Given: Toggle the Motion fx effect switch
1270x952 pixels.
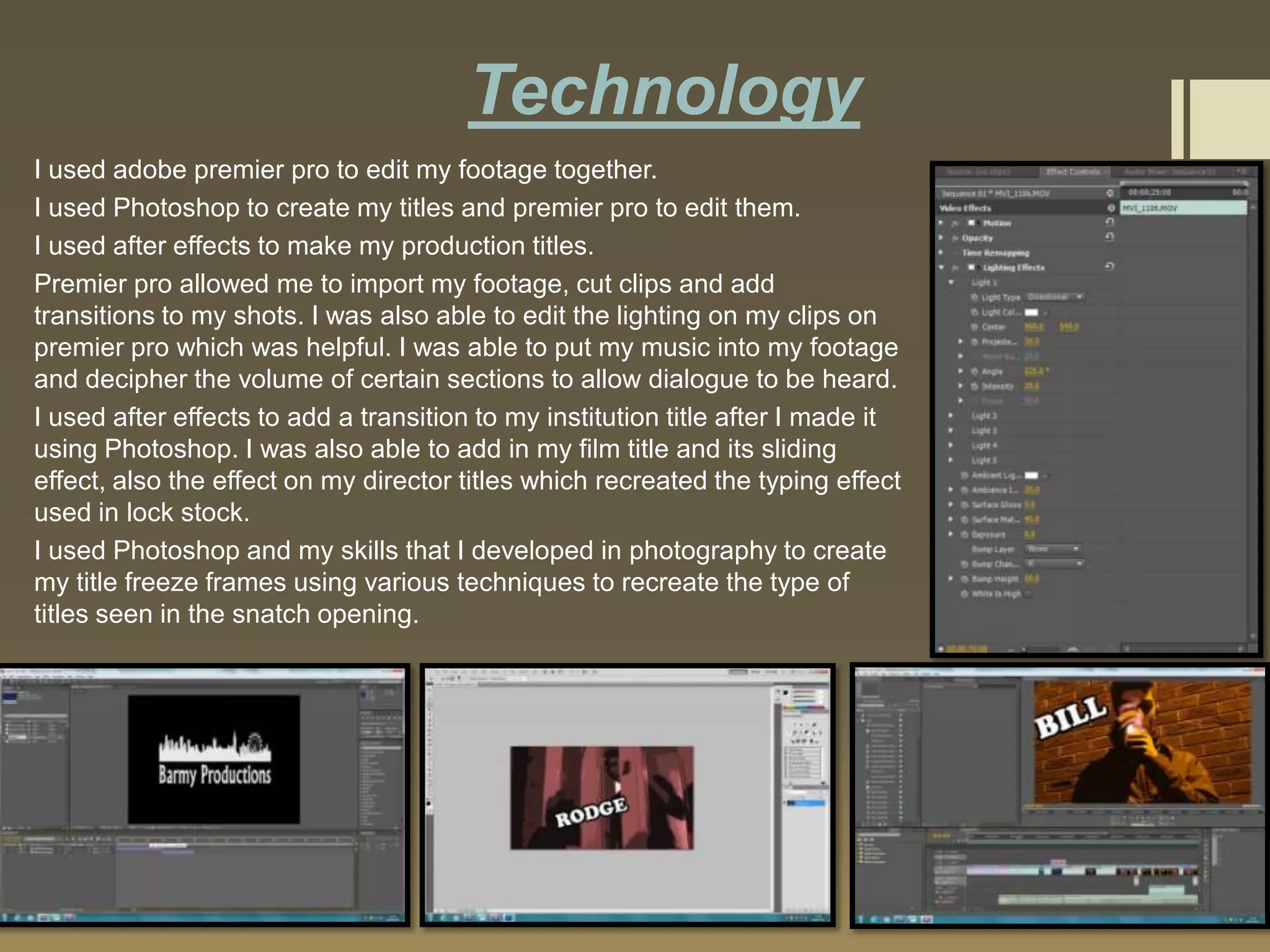Looking at the screenshot, I should tap(956, 223).
